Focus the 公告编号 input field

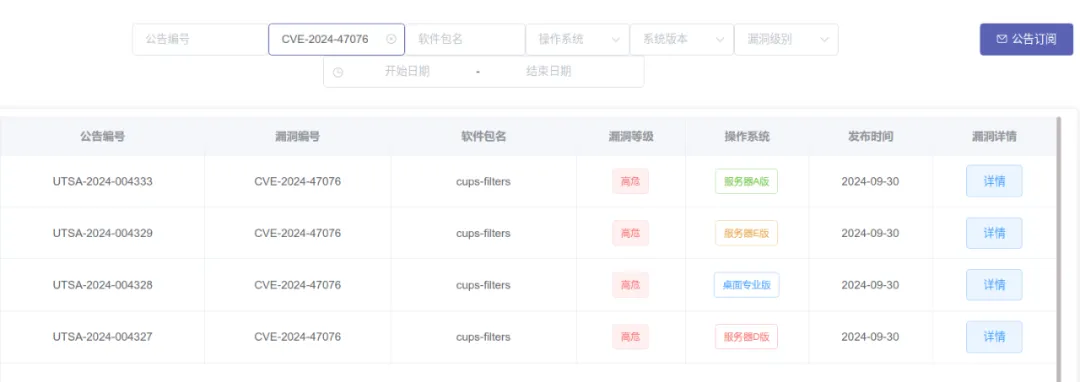tap(200, 39)
